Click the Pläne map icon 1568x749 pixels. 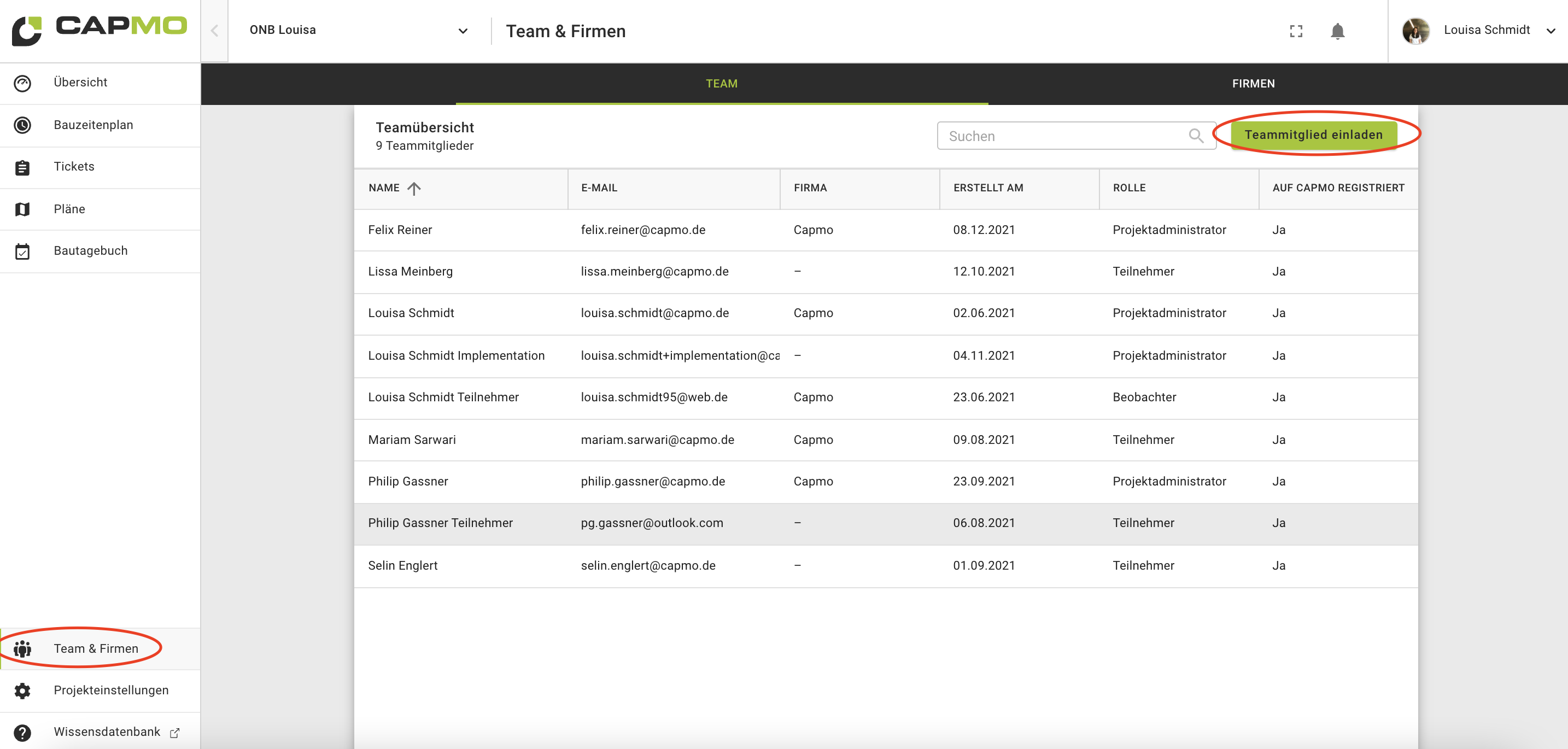(x=22, y=209)
